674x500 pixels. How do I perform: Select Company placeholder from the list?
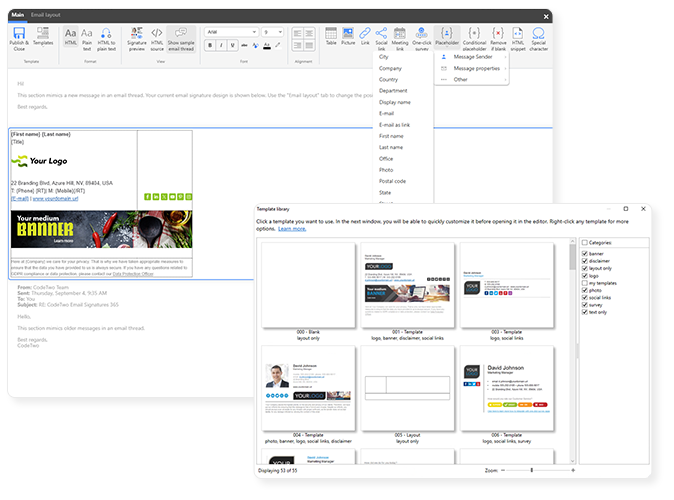click(x=390, y=68)
